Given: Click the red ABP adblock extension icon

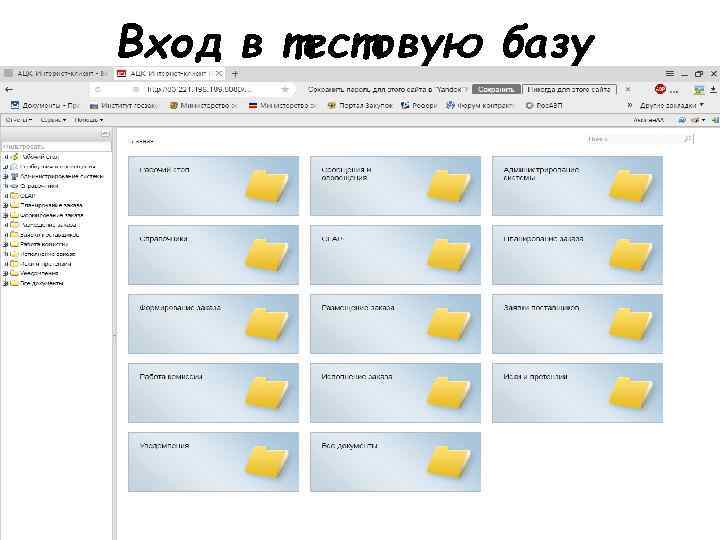Looking at the screenshot, I should point(660,89).
